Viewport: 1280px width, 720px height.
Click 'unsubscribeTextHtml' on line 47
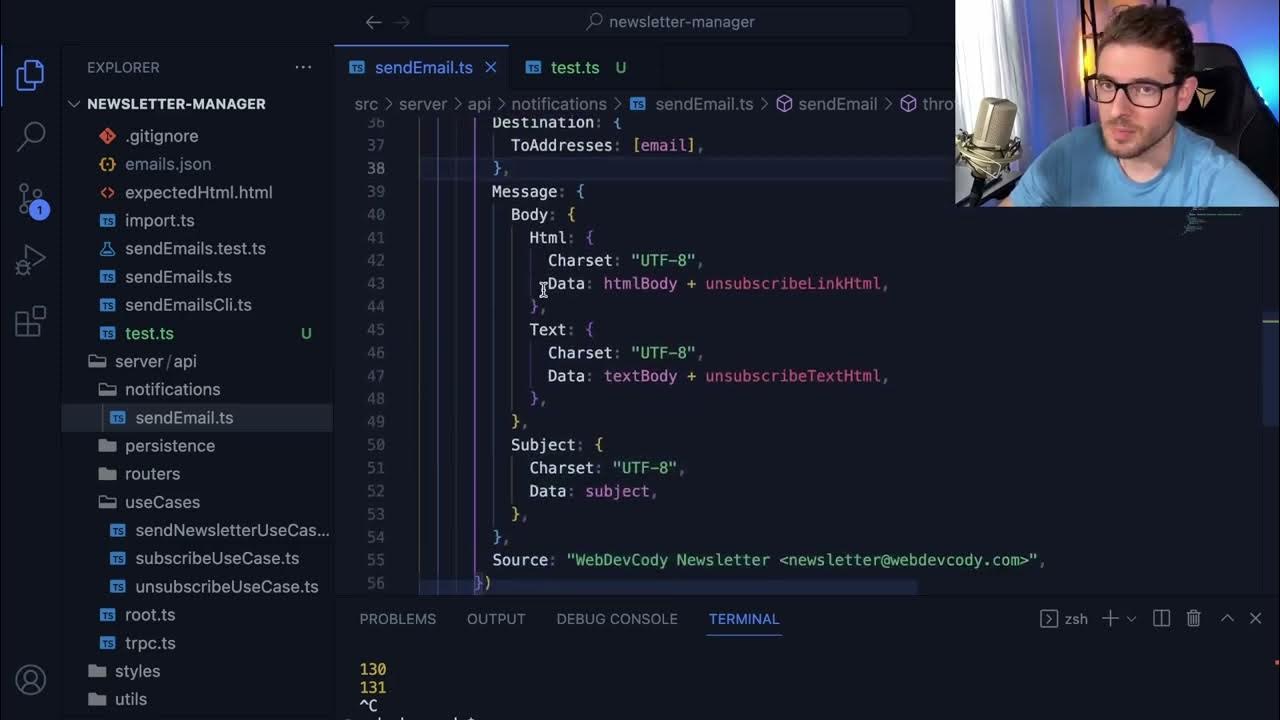(793, 376)
